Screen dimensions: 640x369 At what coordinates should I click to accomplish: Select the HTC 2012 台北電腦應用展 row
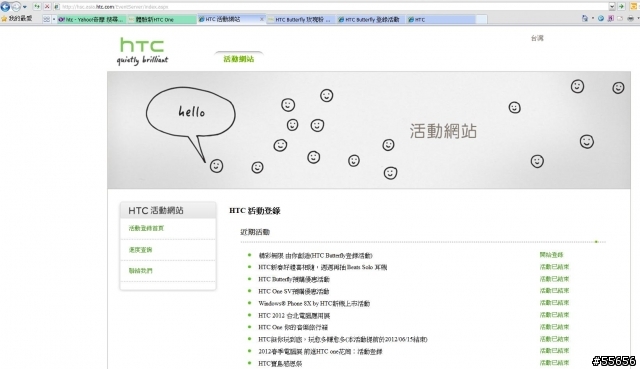pyautogui.click(x=294, y=316)
